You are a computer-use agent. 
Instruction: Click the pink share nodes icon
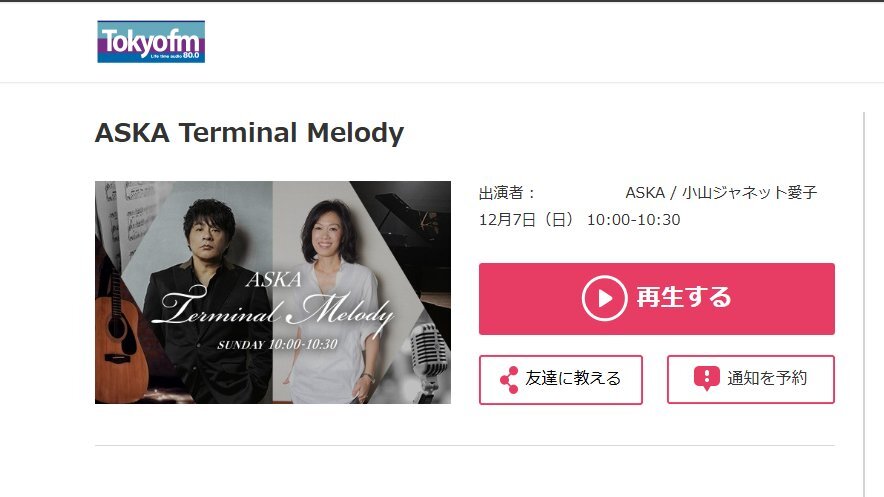click(509, 380)
